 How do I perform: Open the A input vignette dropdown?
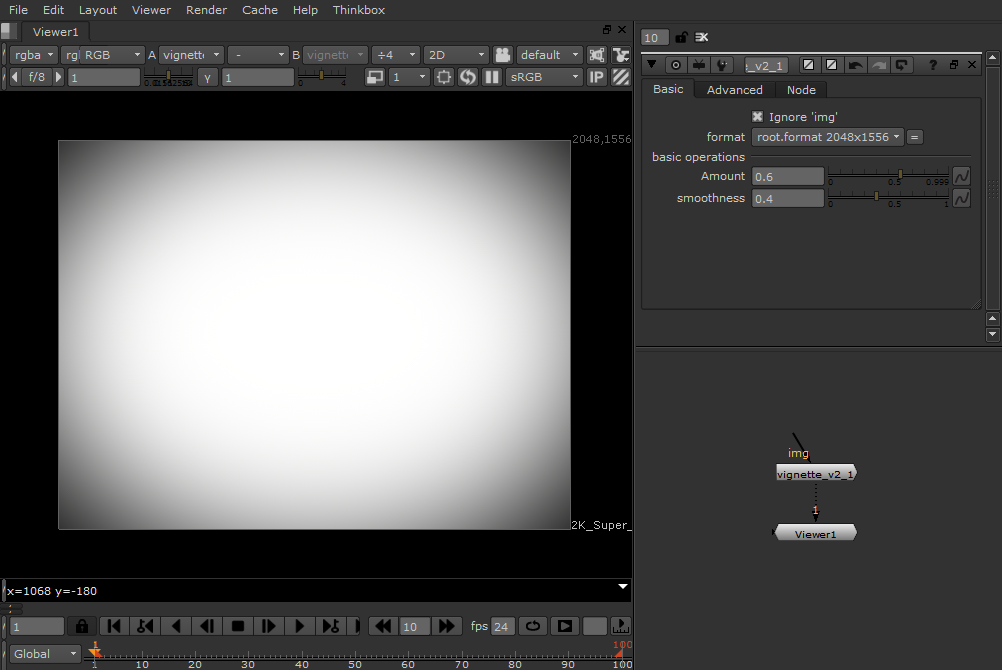tap(190, 55)
